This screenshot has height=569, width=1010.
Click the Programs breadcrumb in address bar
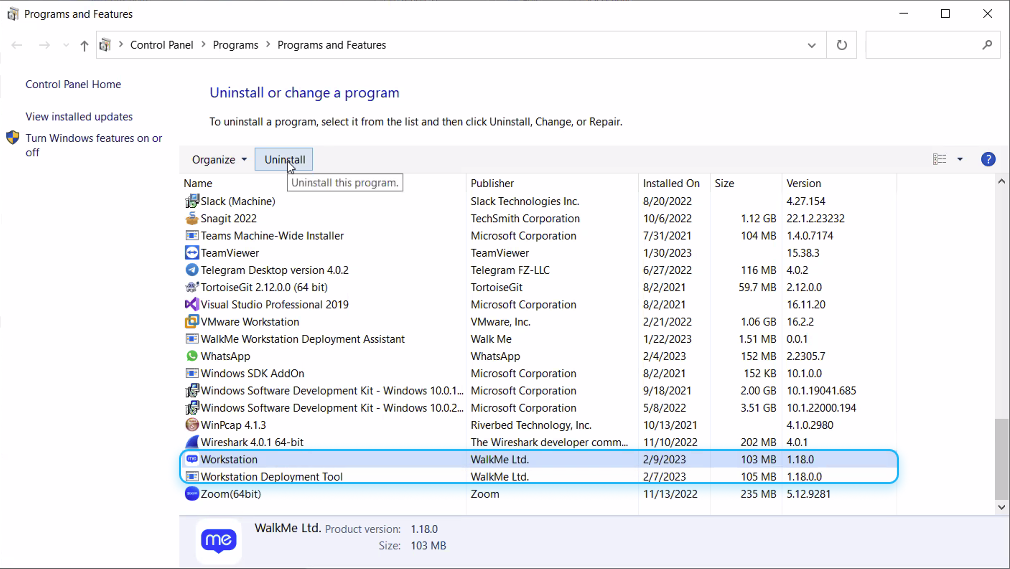[235, 45]
